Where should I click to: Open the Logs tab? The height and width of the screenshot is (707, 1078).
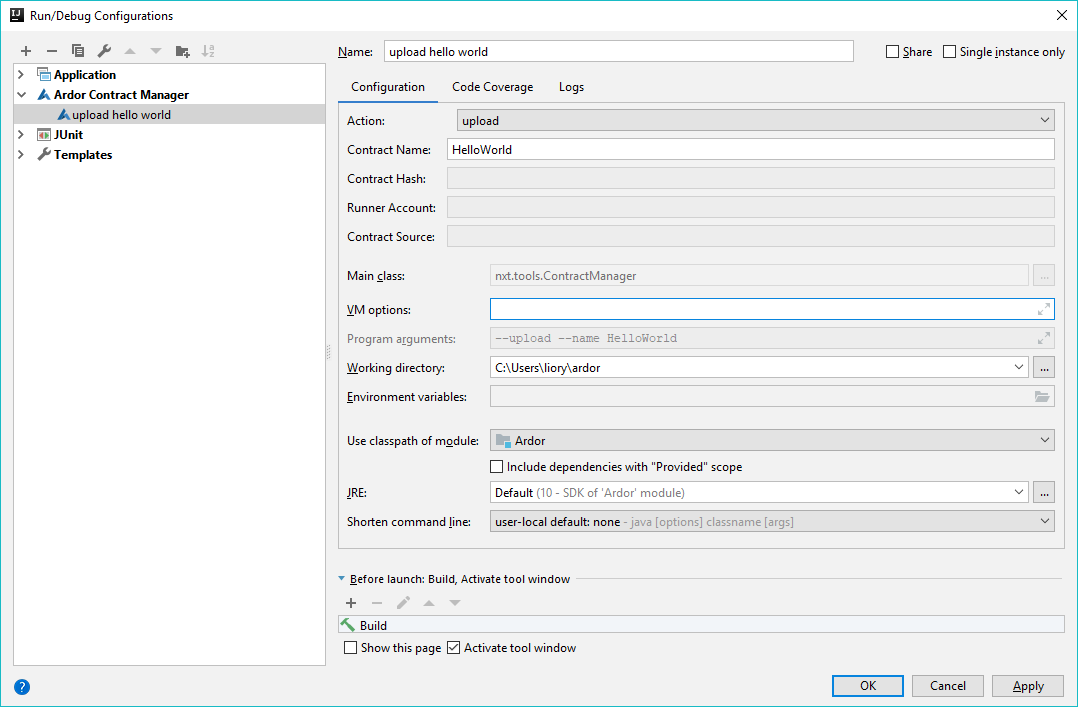pos(571,87)
